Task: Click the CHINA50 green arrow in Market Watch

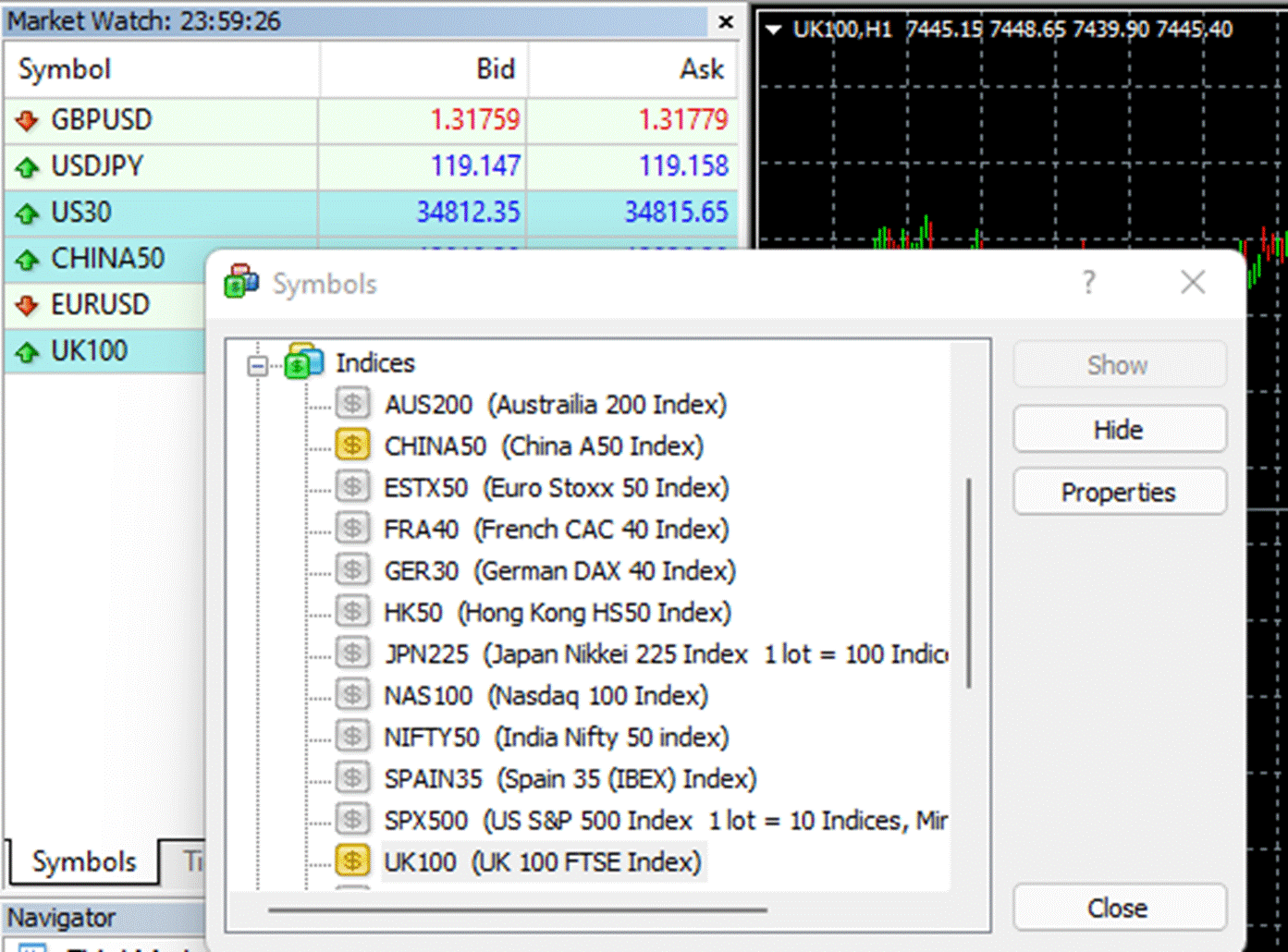Action: 27,260
